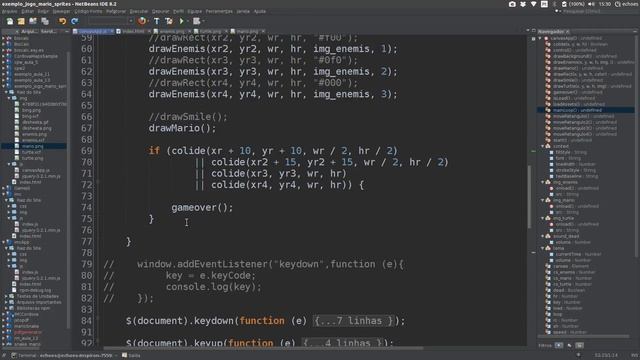Collapse the img_enemis node in Navegador
This screenshot has height=360, width=640.
coord(543,182)
